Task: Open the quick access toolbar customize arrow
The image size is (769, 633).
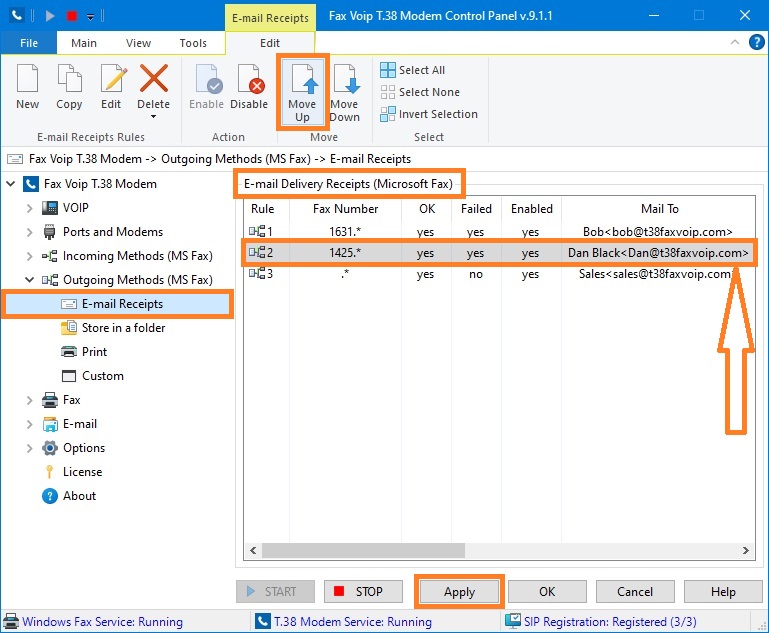Action: pos(90,17)
